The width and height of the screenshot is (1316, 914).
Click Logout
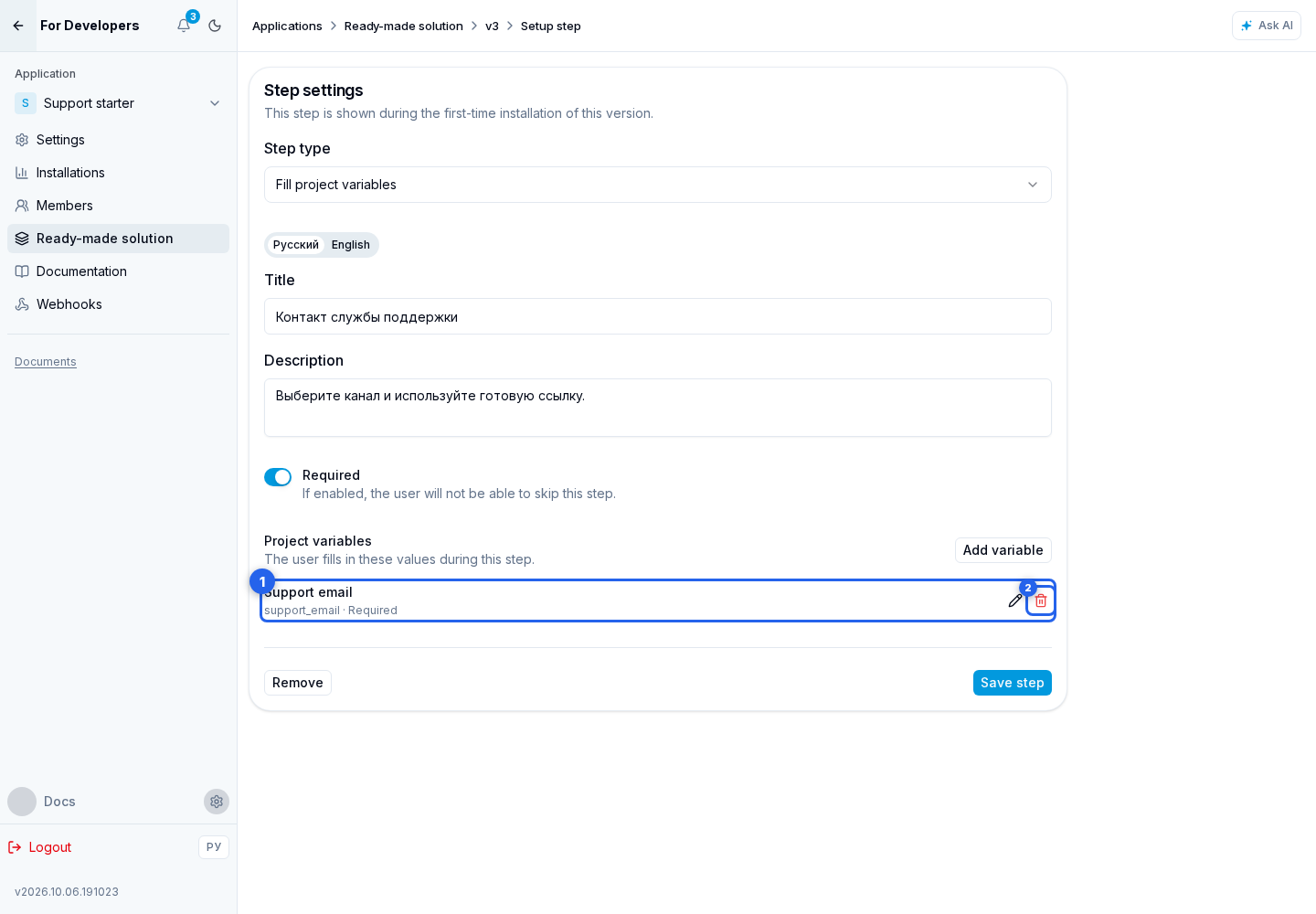click(x=40, y=847)
